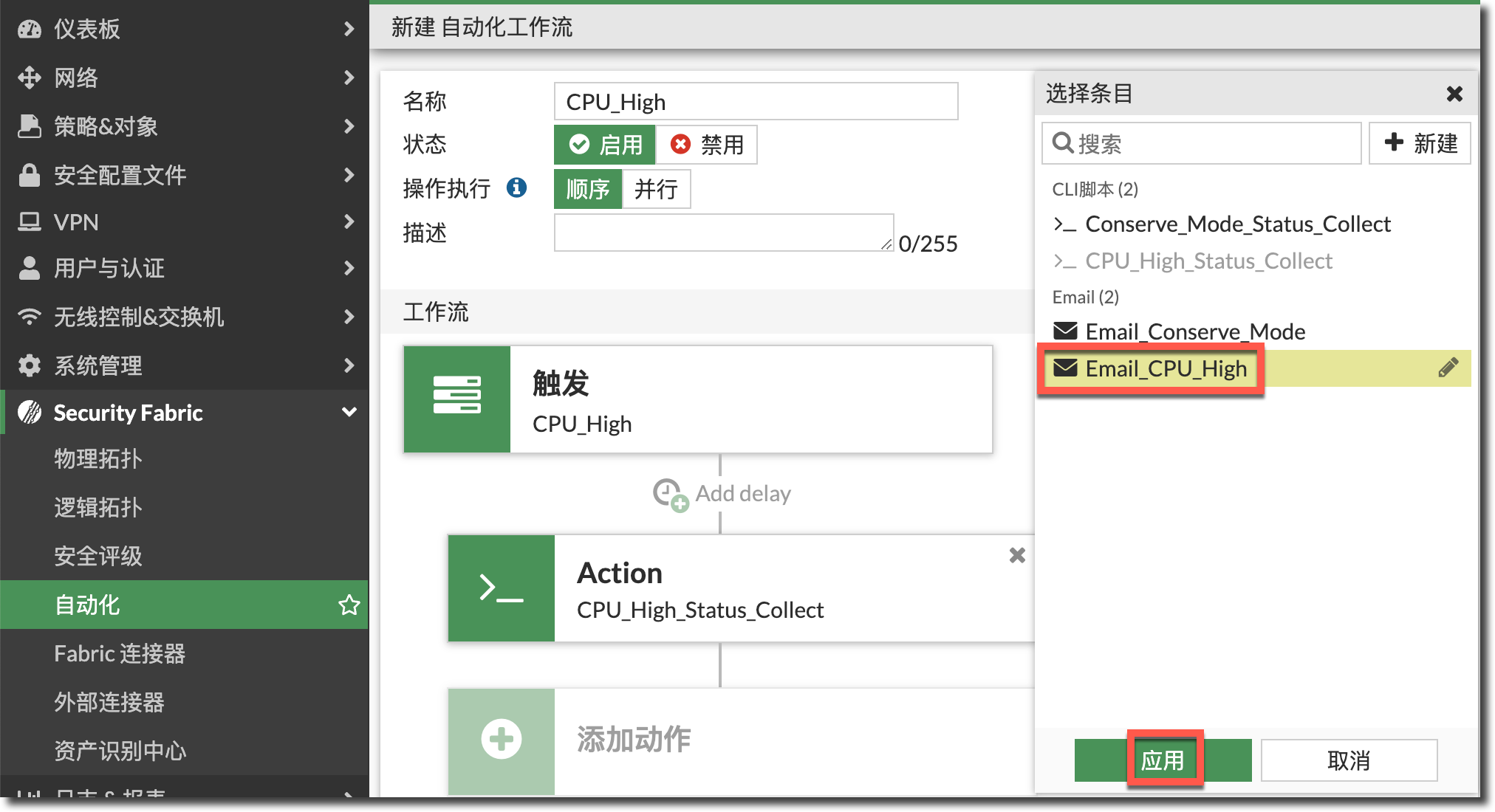Click the 应用 button
Screen dimensions: 1495x812
pyautogui.click(x=1163, y=760)
